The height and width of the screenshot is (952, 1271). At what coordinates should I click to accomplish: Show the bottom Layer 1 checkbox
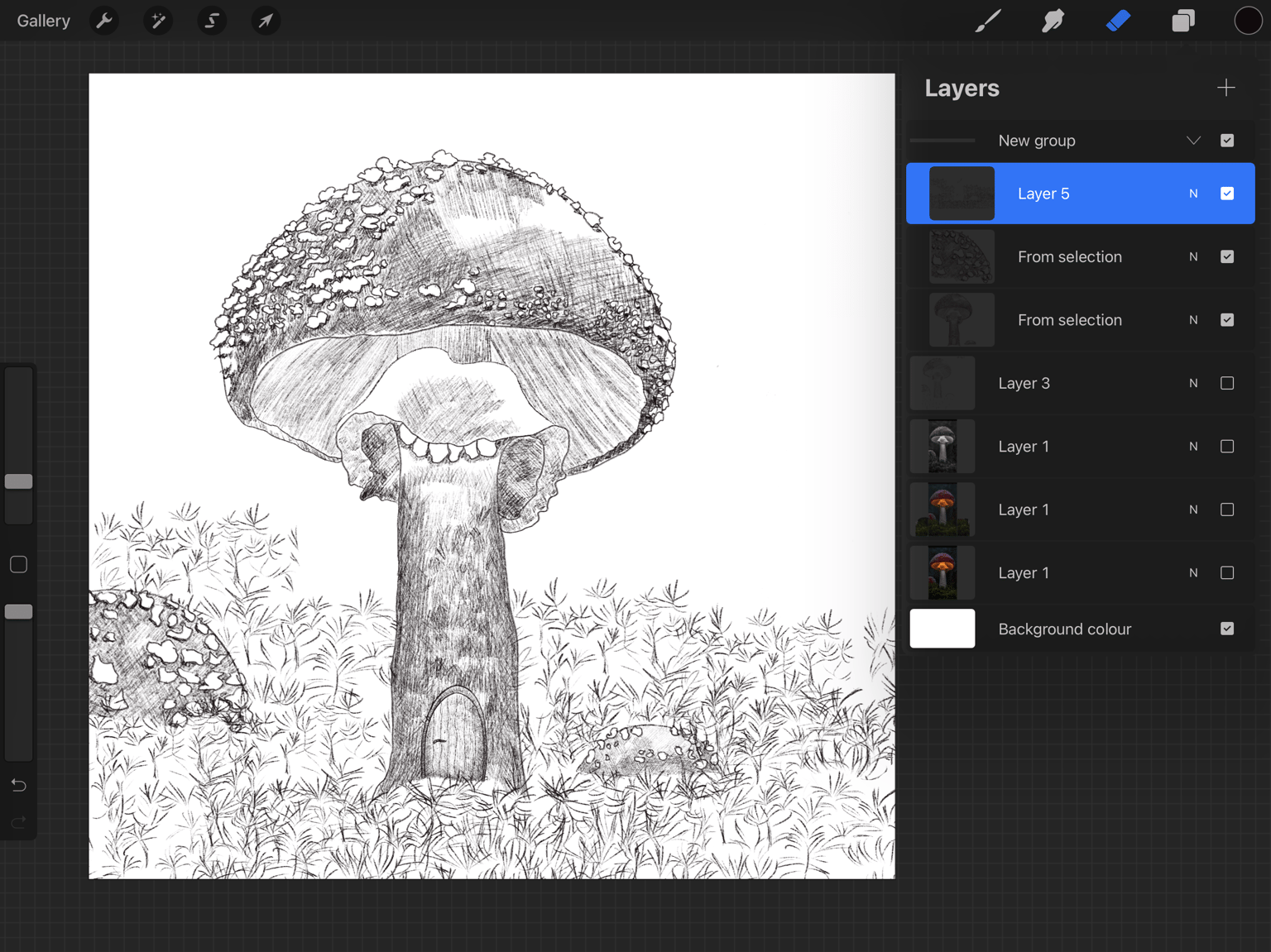[1227, 572]
